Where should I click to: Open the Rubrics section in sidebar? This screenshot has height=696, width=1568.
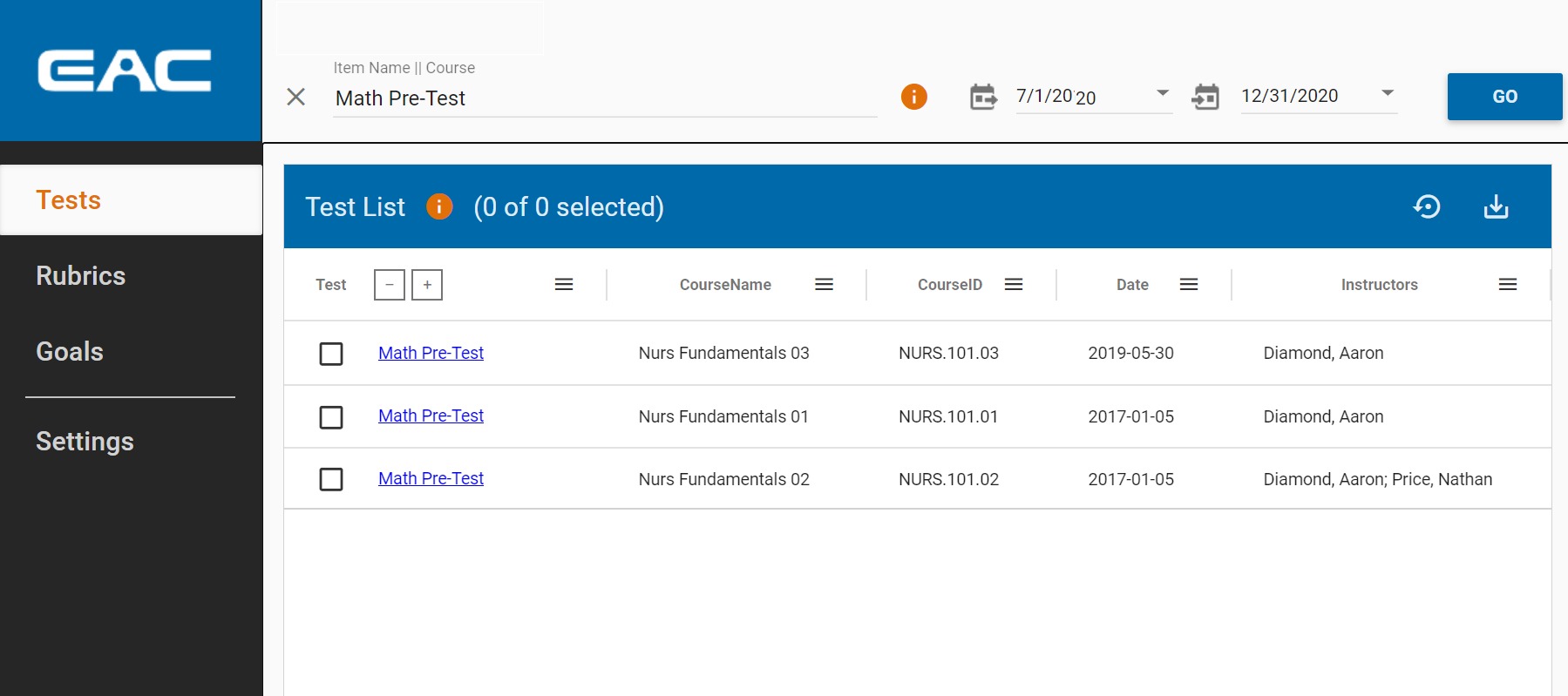click(x=81, y=275)
